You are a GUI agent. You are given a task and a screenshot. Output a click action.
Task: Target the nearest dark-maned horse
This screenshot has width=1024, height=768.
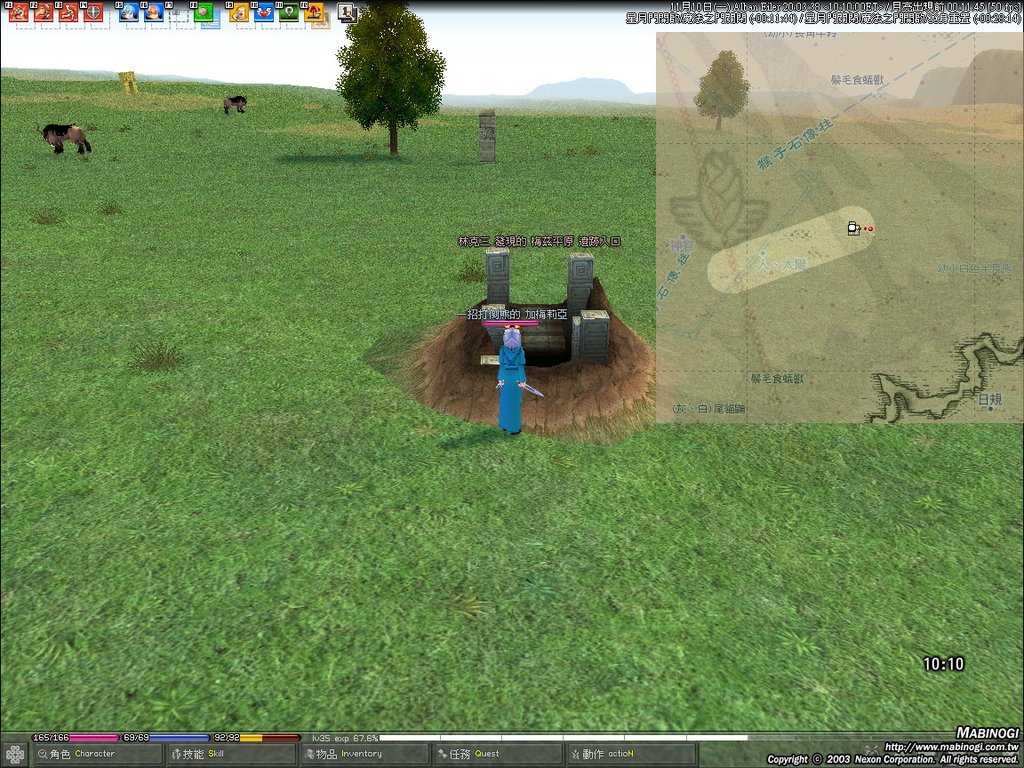pos(65,138)
